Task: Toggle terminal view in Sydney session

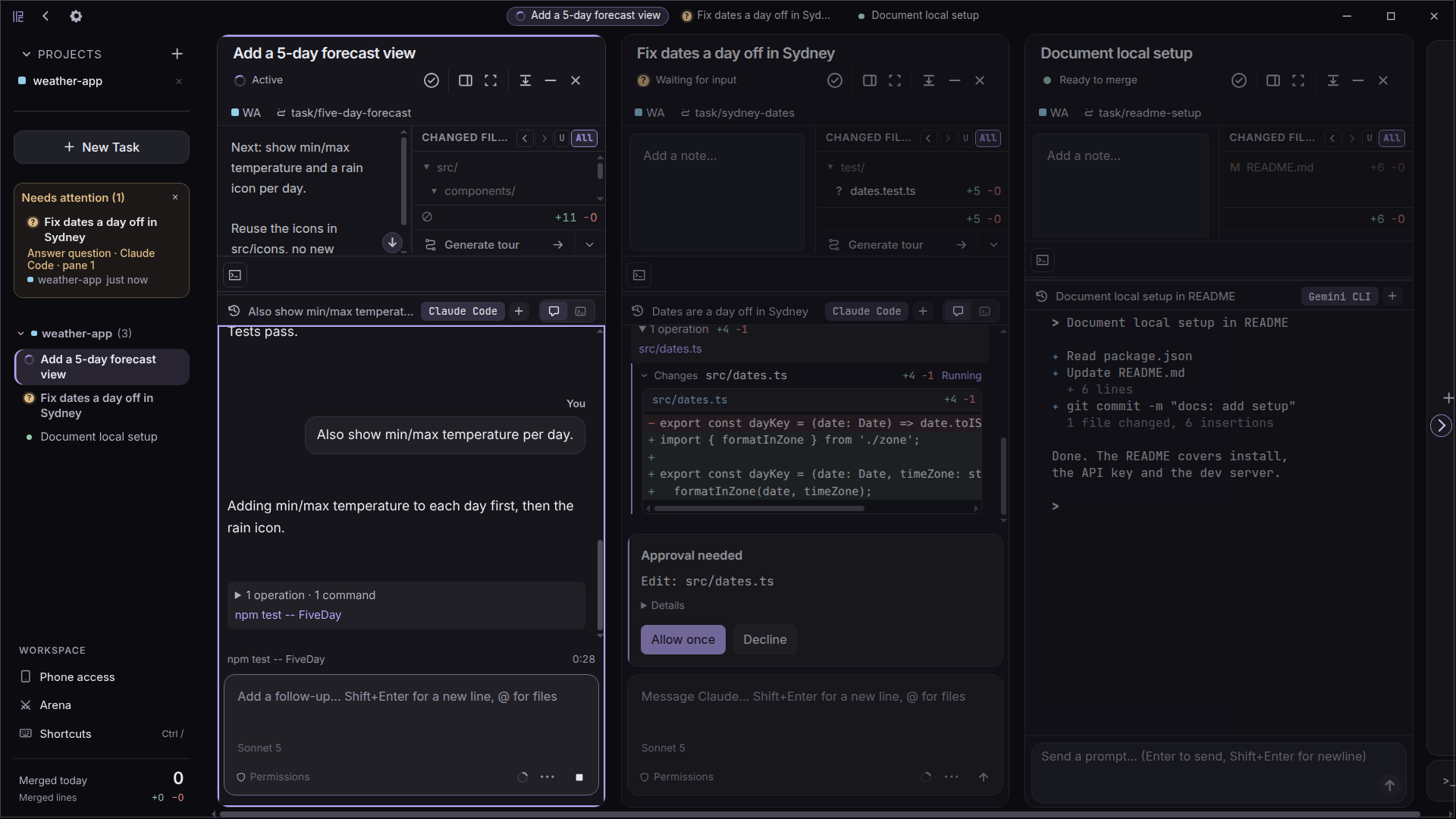Action: click(984, 311)
